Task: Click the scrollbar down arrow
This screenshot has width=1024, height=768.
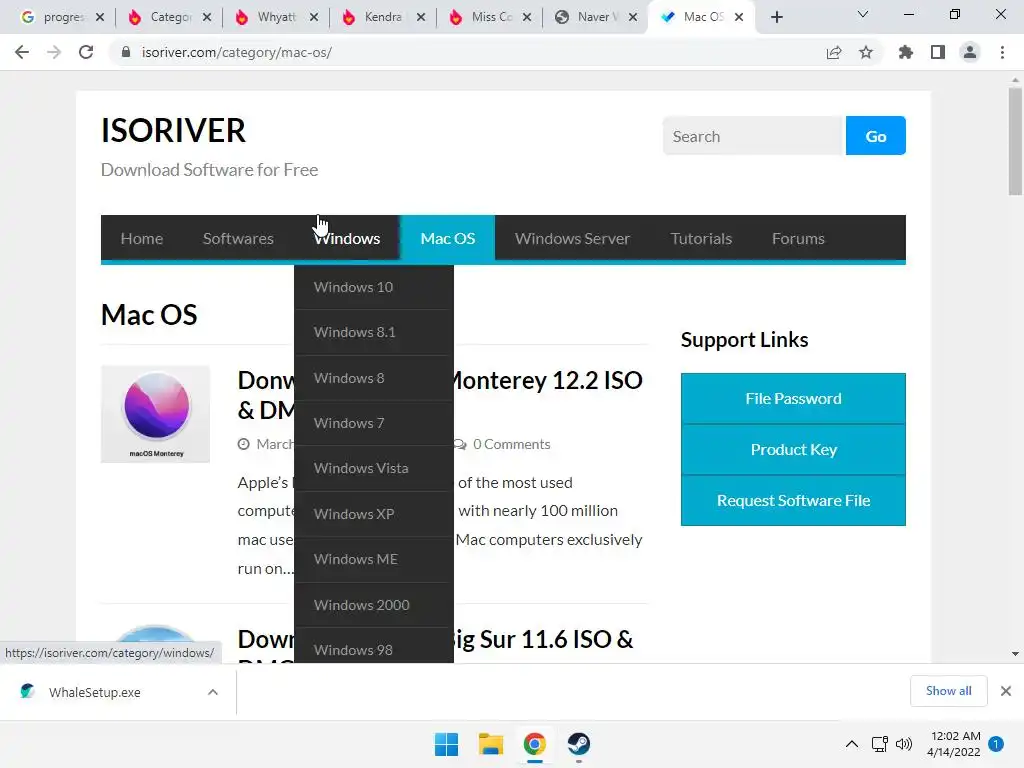Action: point(1015,653)
